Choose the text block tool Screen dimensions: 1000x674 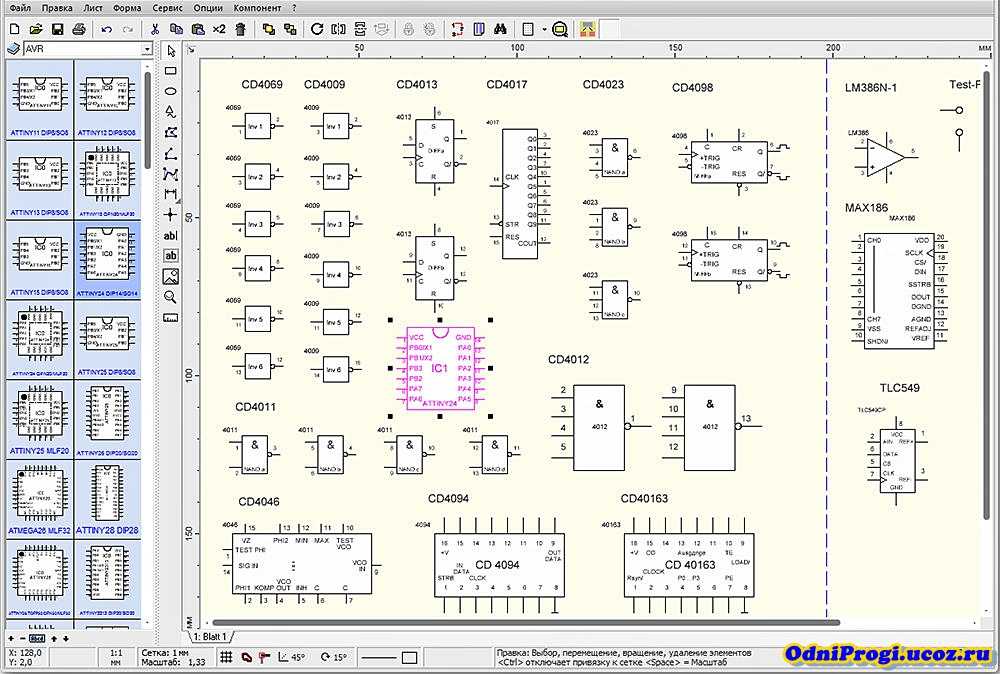[170, 256]
